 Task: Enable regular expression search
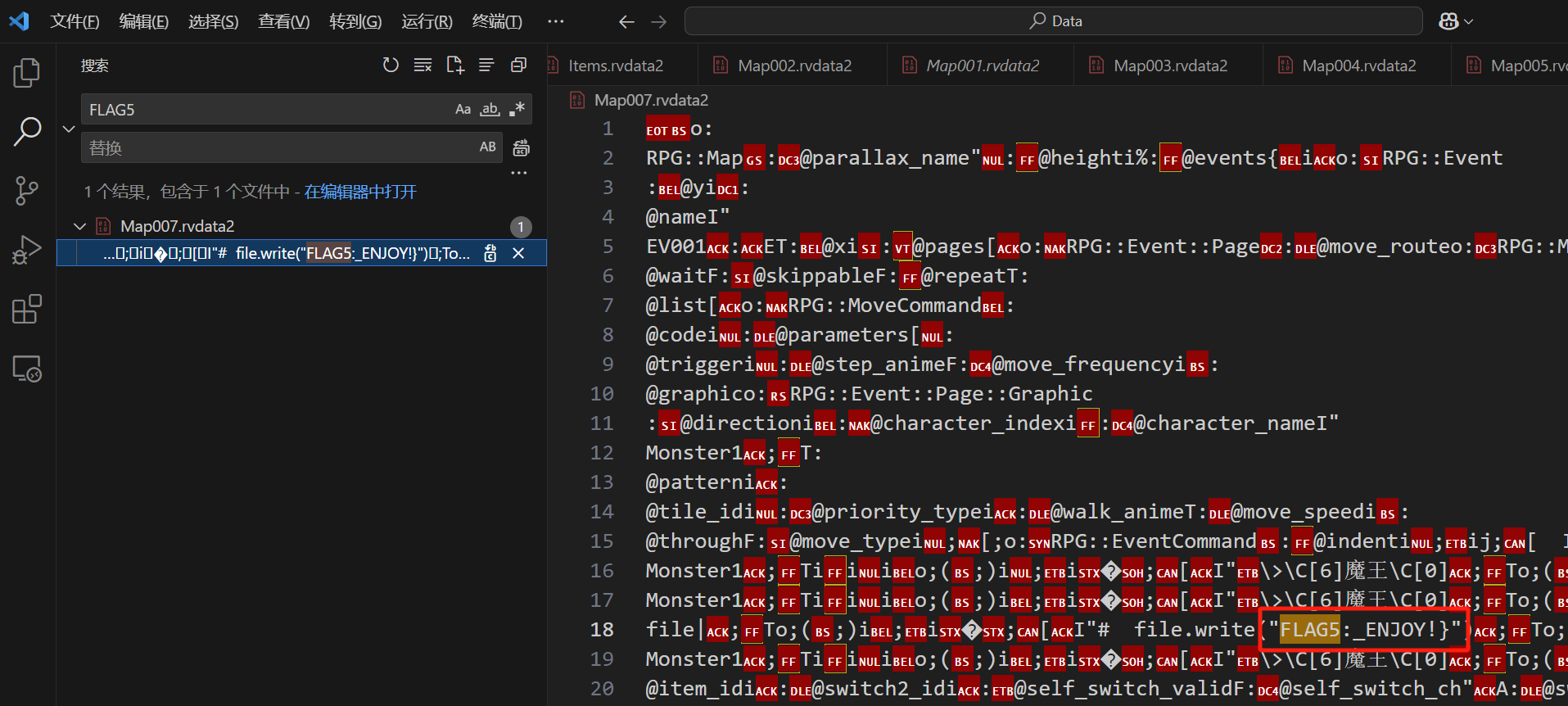pos(517,109)
